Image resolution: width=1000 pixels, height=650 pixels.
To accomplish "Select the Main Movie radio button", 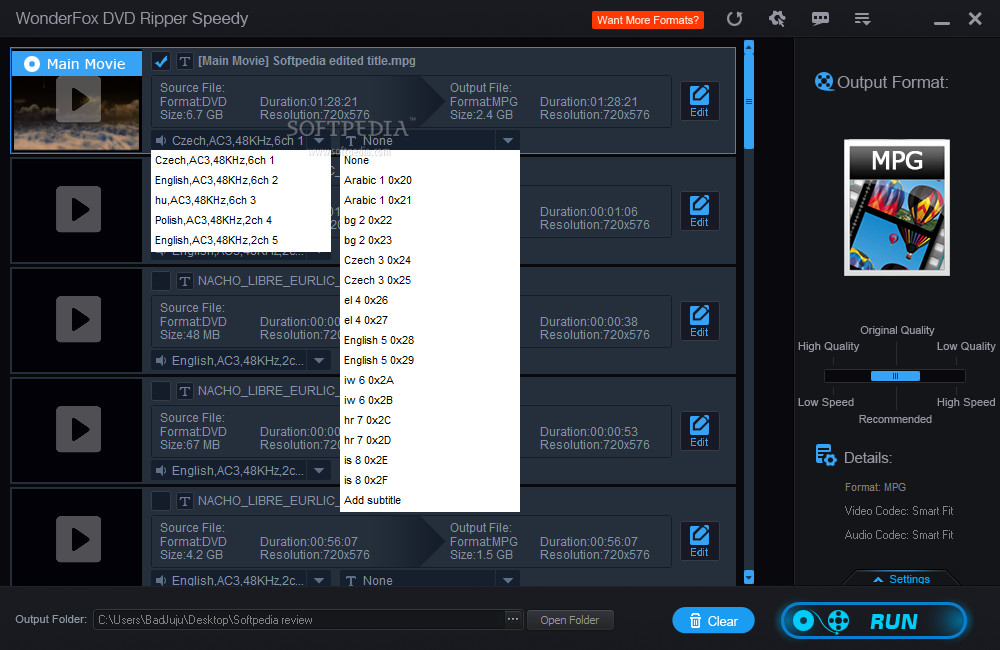I will coord(32,64).
